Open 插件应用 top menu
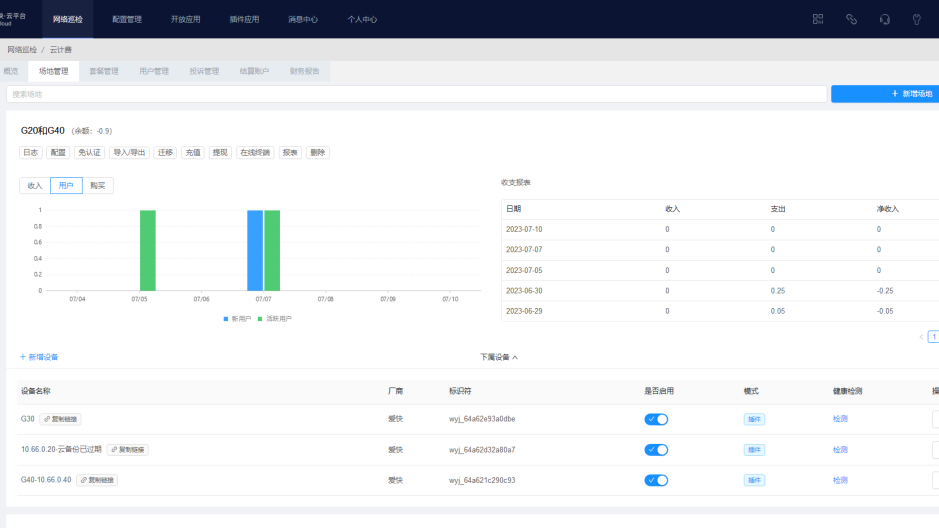This screenshot has width=939, height=528. 244,19
